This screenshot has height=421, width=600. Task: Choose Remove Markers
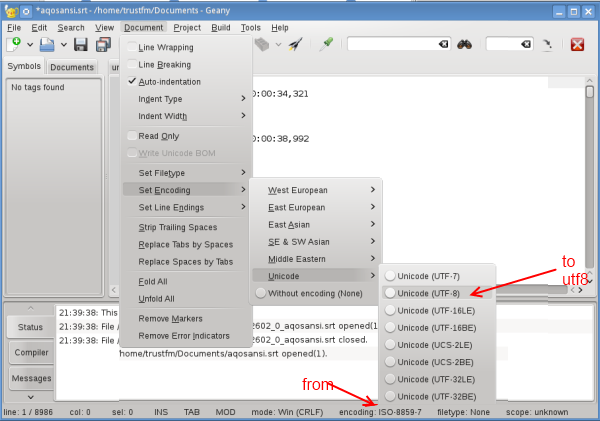(x=186, y=318)
